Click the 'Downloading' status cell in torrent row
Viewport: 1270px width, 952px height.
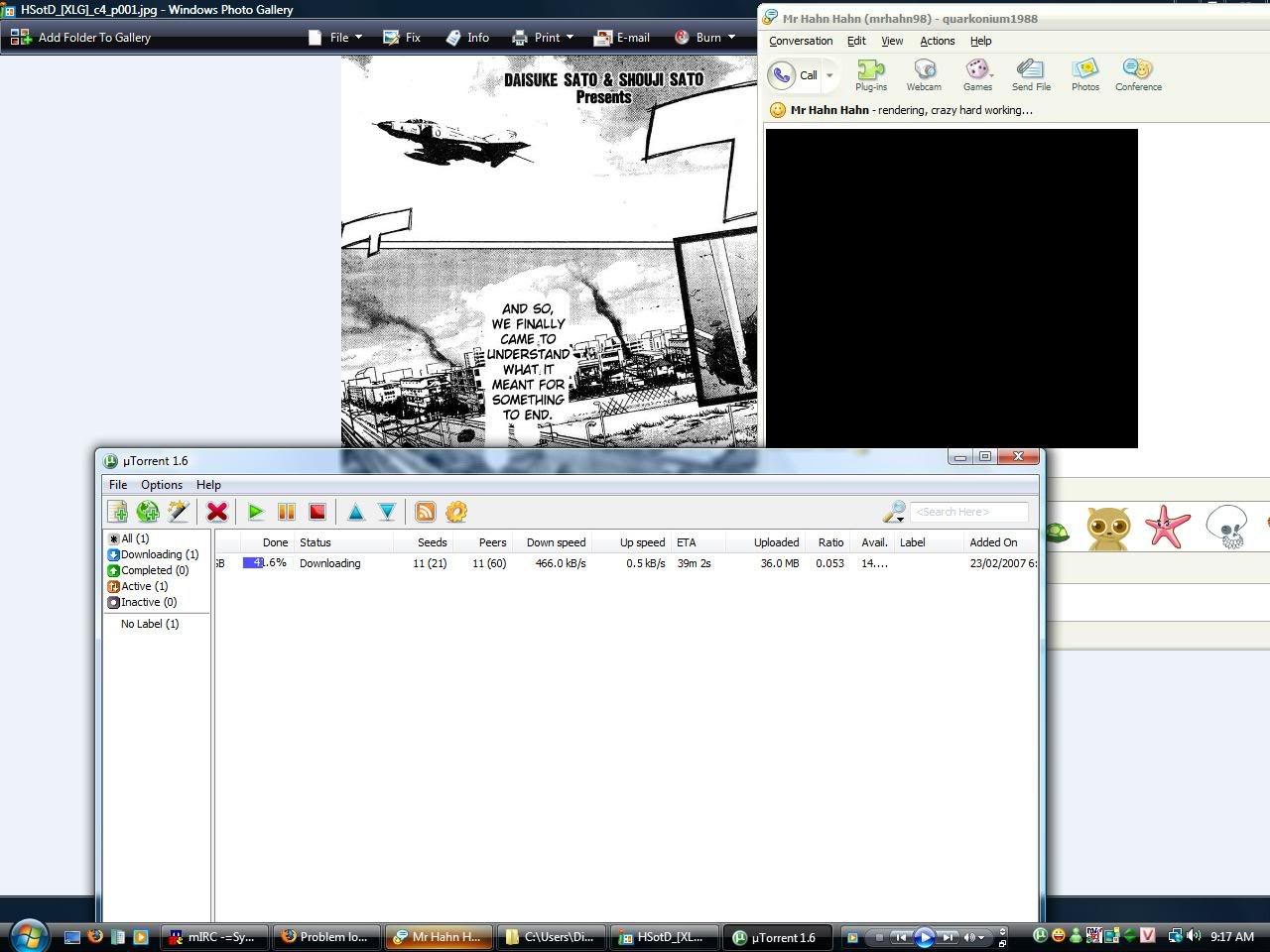[x=330, y=563]
